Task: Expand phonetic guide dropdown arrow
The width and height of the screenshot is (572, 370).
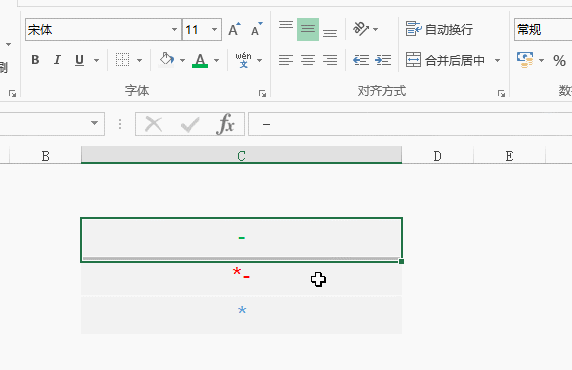Action: [259, 60]
